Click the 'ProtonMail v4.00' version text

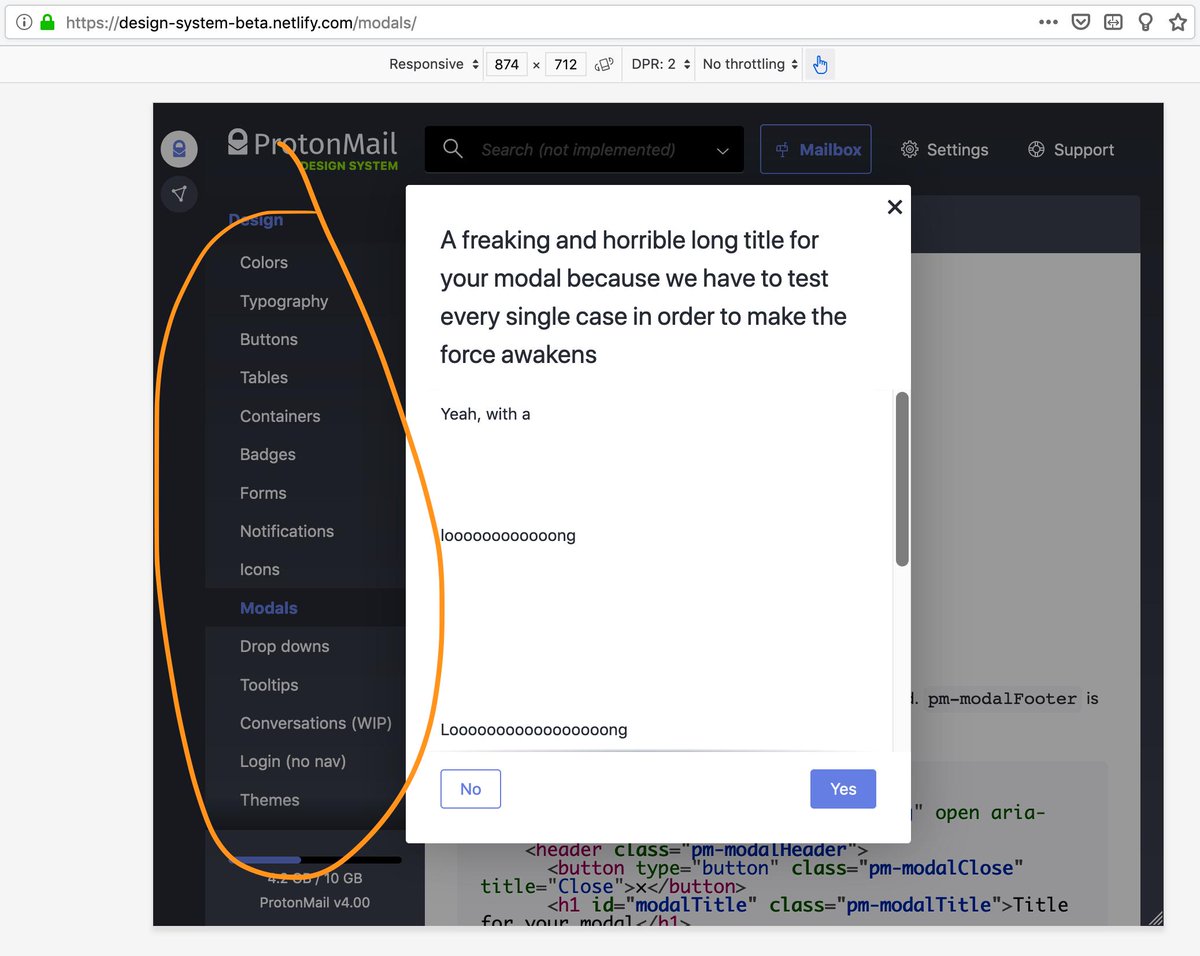(x=314, y=902)
